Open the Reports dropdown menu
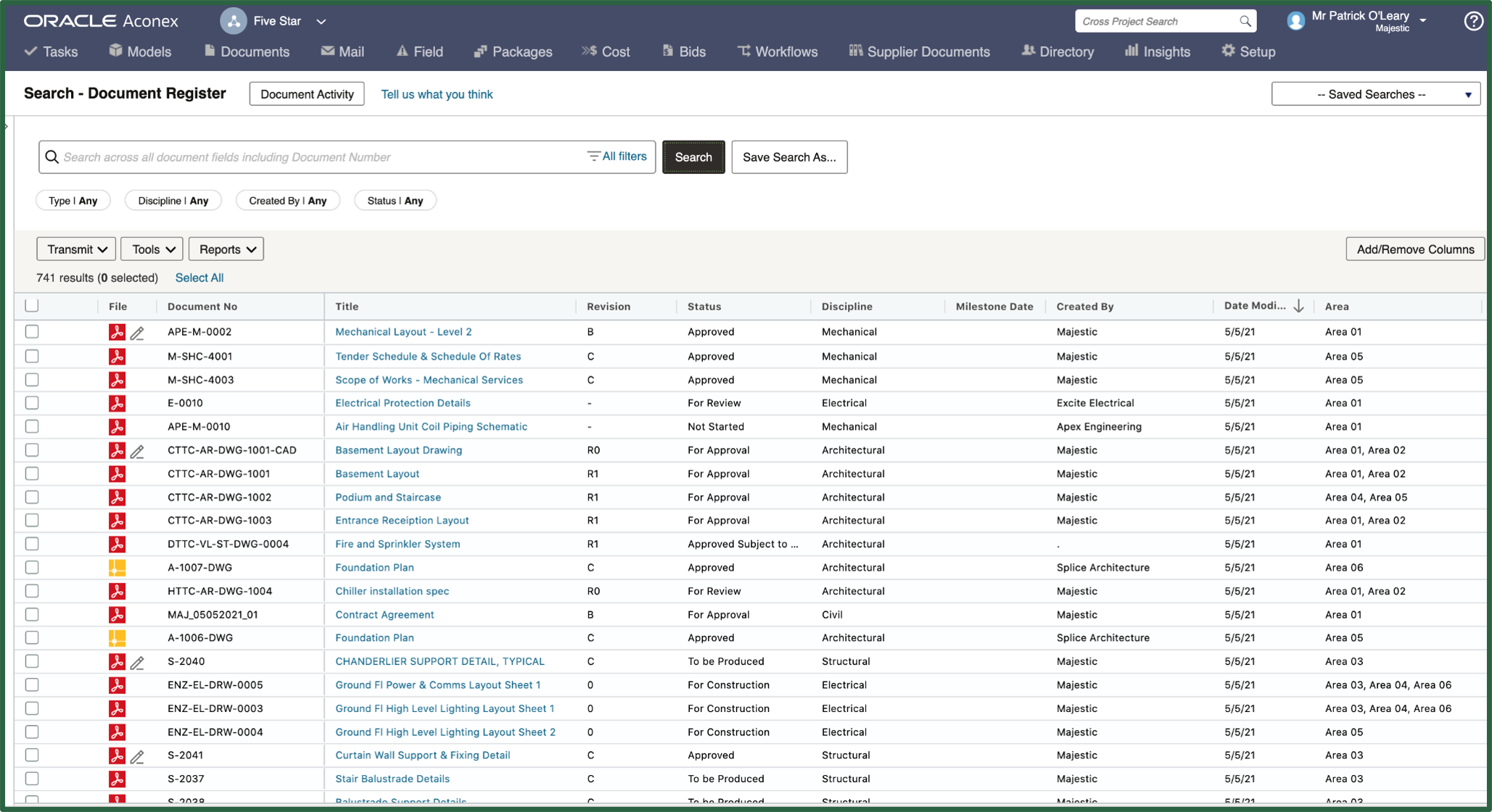This screenshot has height=812, width=1492. point(226,249)
